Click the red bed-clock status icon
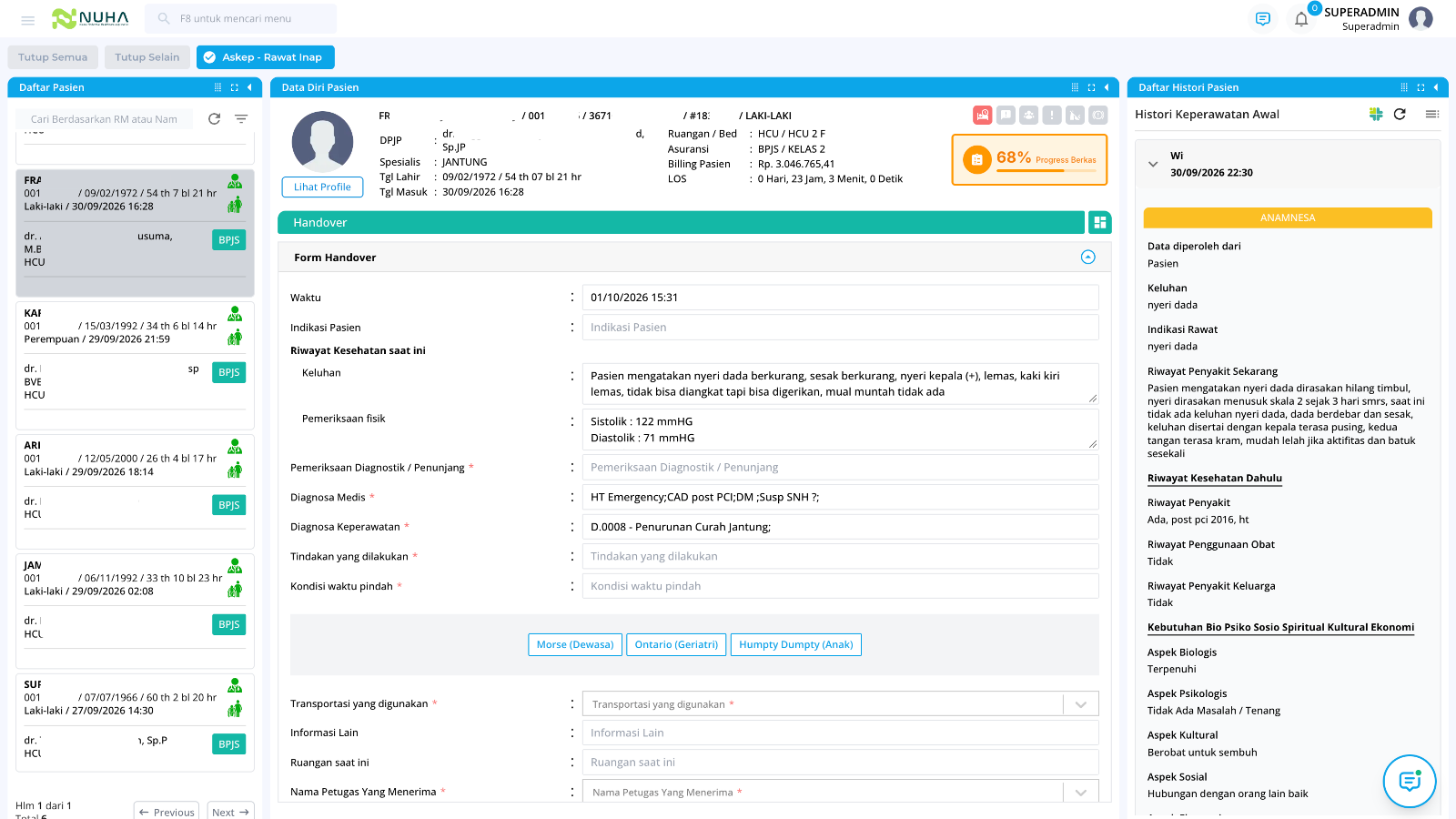 click(x=982, y=115)
